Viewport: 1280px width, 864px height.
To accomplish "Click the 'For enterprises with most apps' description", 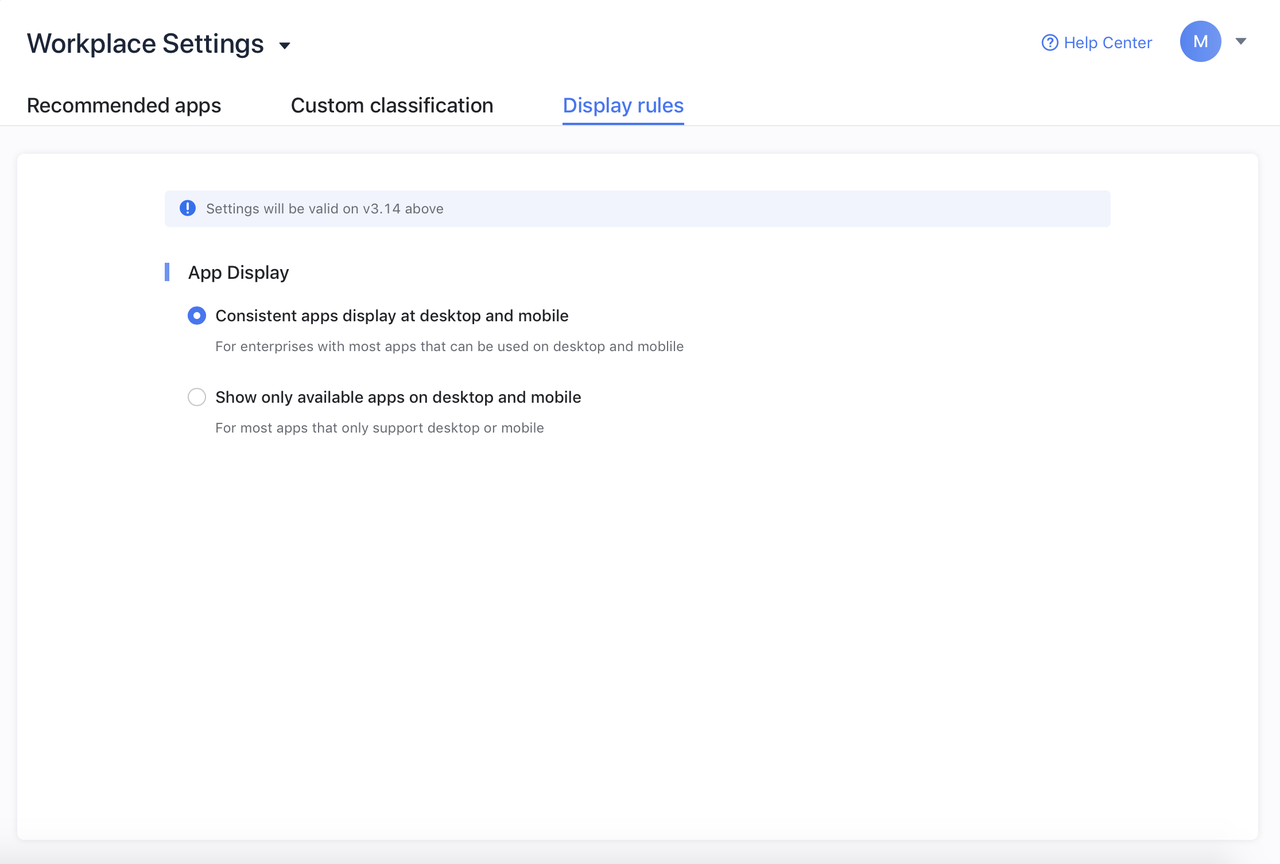I will pos(449,347).
